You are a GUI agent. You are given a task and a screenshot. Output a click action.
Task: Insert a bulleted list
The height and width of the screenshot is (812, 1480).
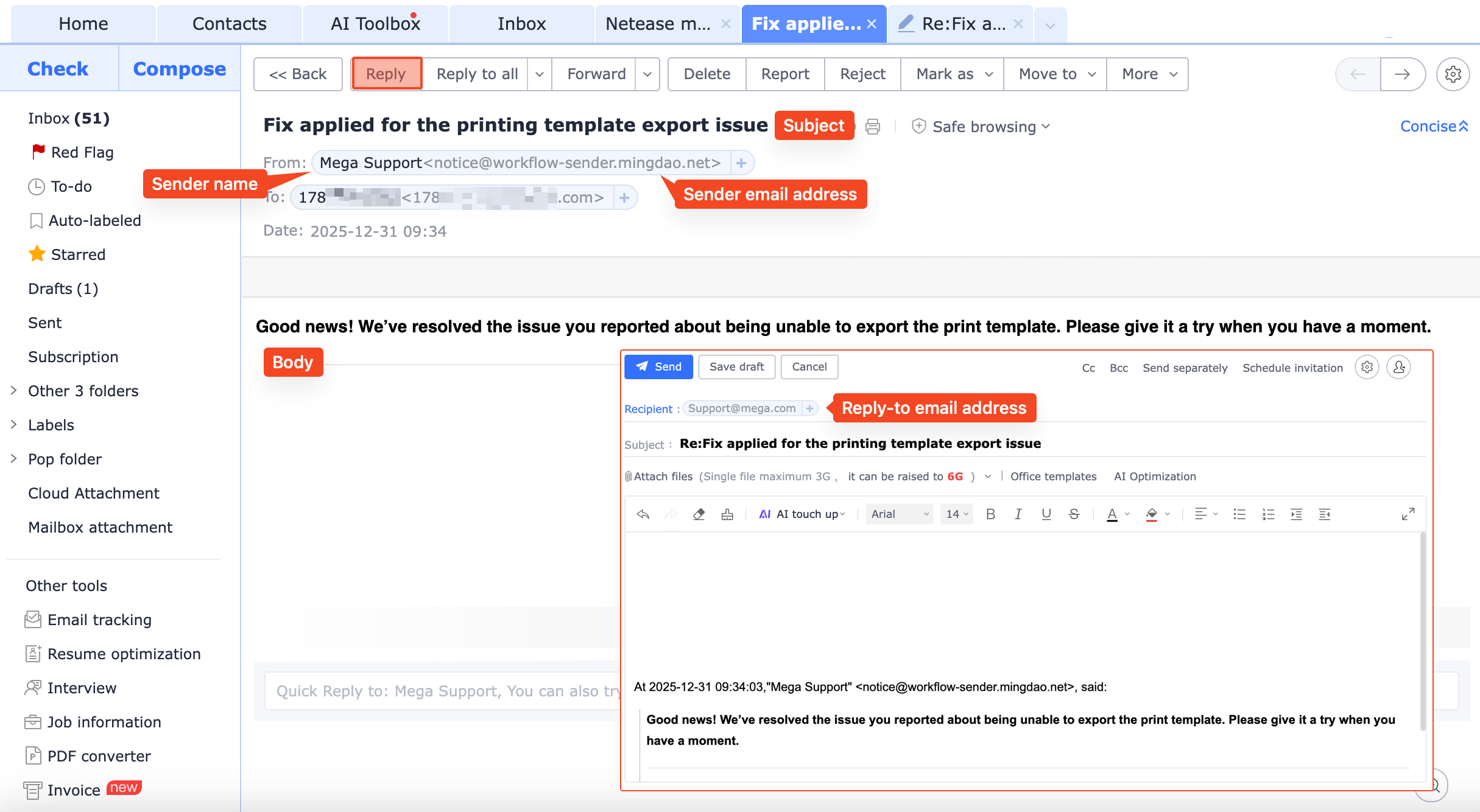1239,514
